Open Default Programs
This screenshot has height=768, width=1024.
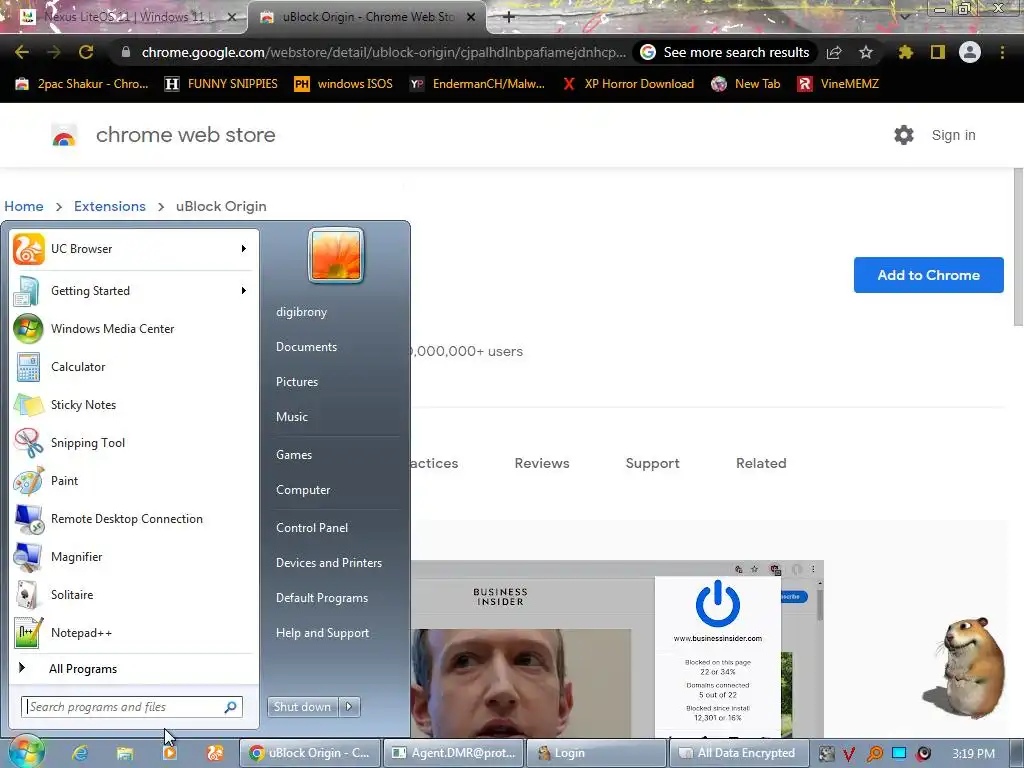322,598
